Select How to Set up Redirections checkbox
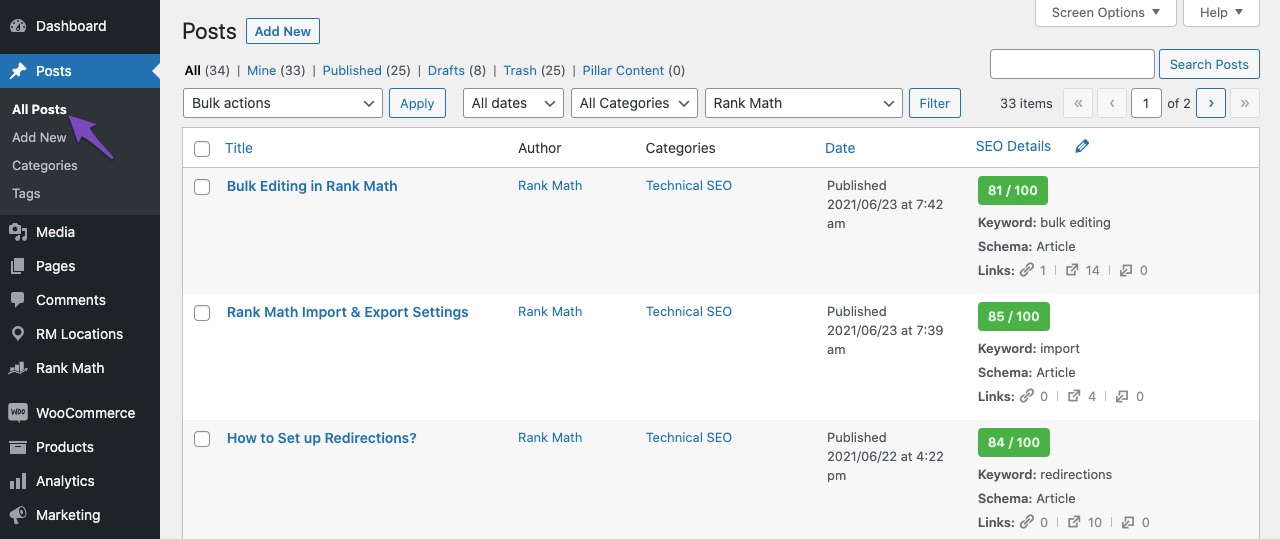 [x=202, y=439]
